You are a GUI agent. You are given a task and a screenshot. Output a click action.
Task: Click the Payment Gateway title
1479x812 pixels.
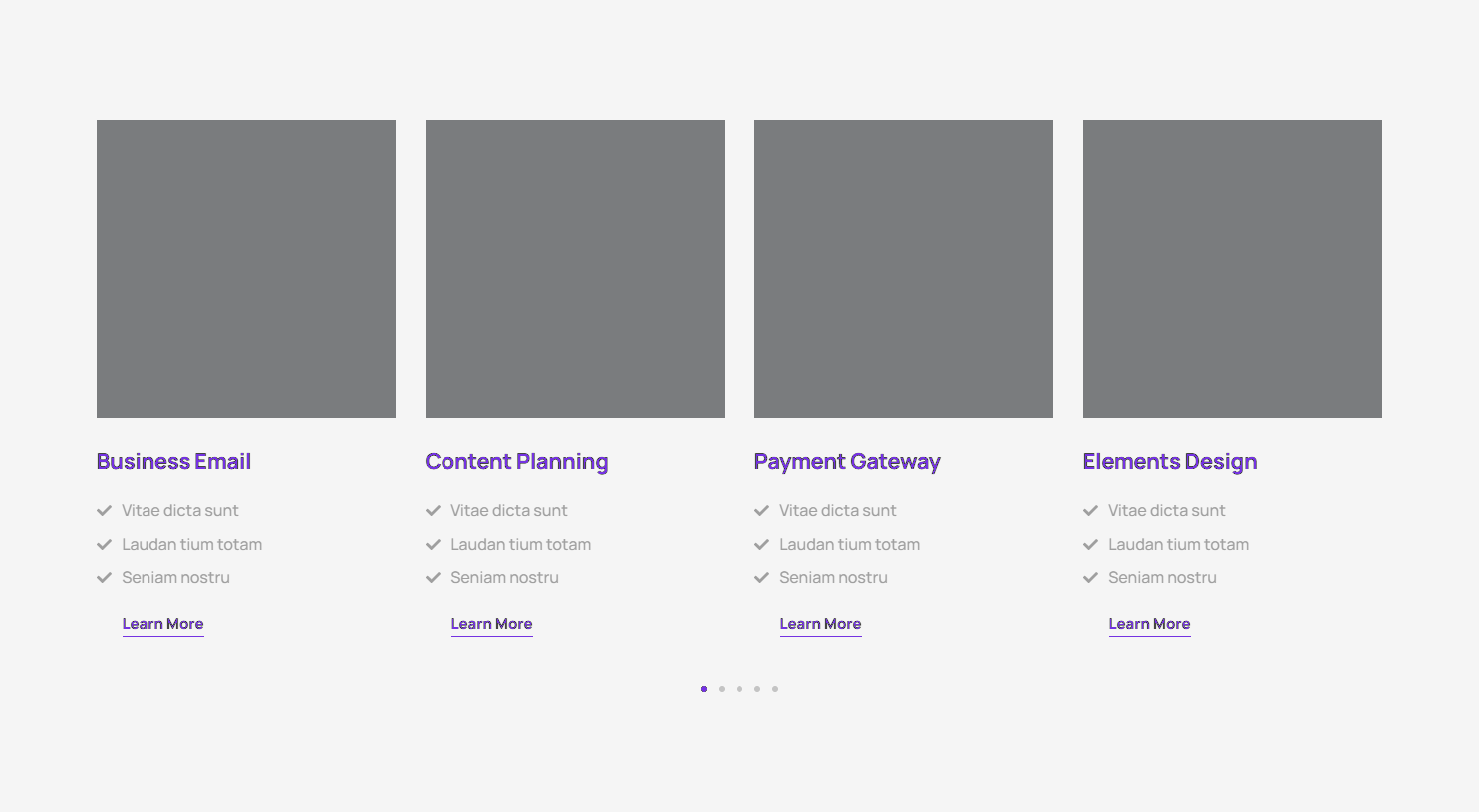847,462
